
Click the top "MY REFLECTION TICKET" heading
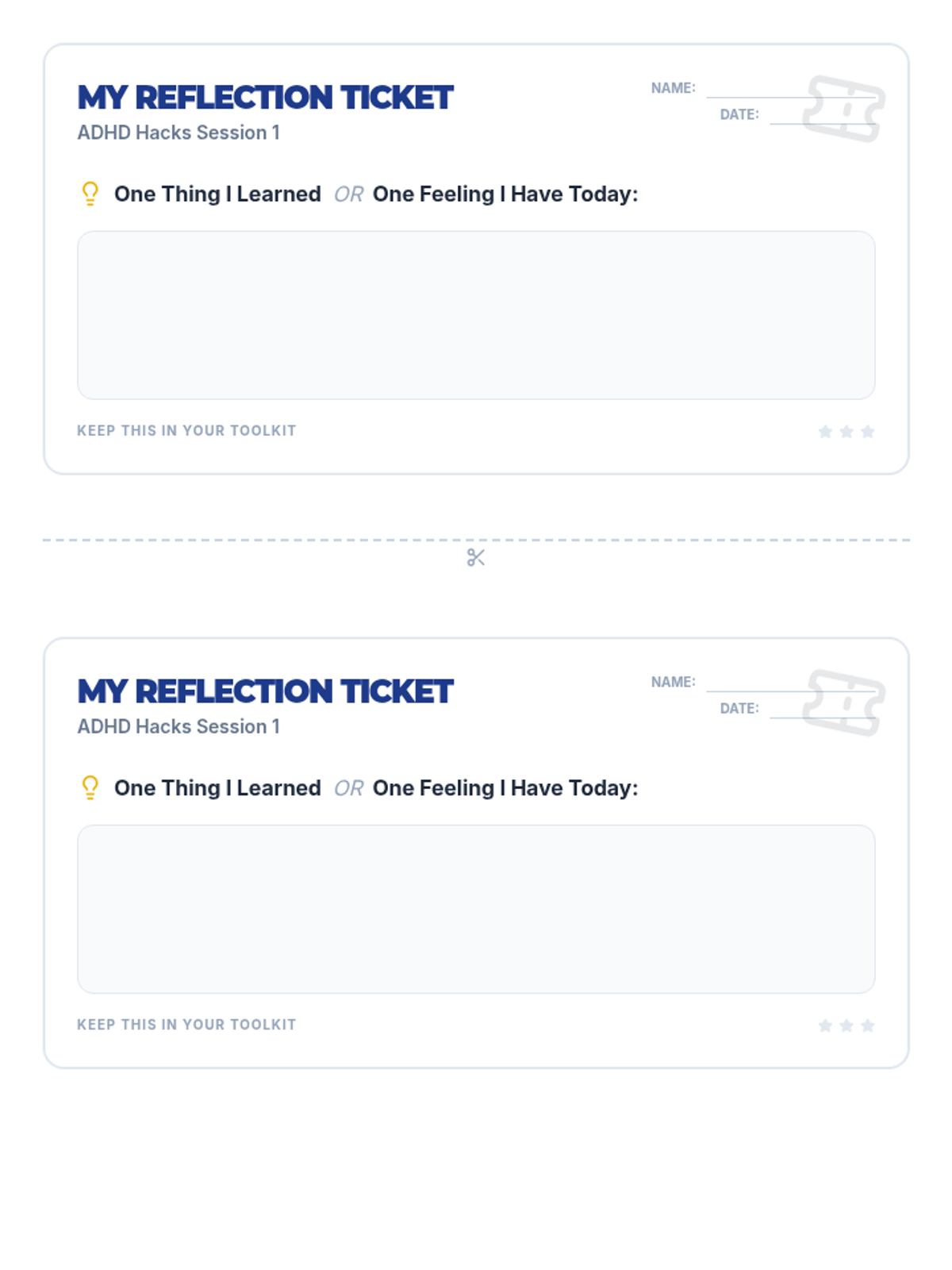[265, 98]
